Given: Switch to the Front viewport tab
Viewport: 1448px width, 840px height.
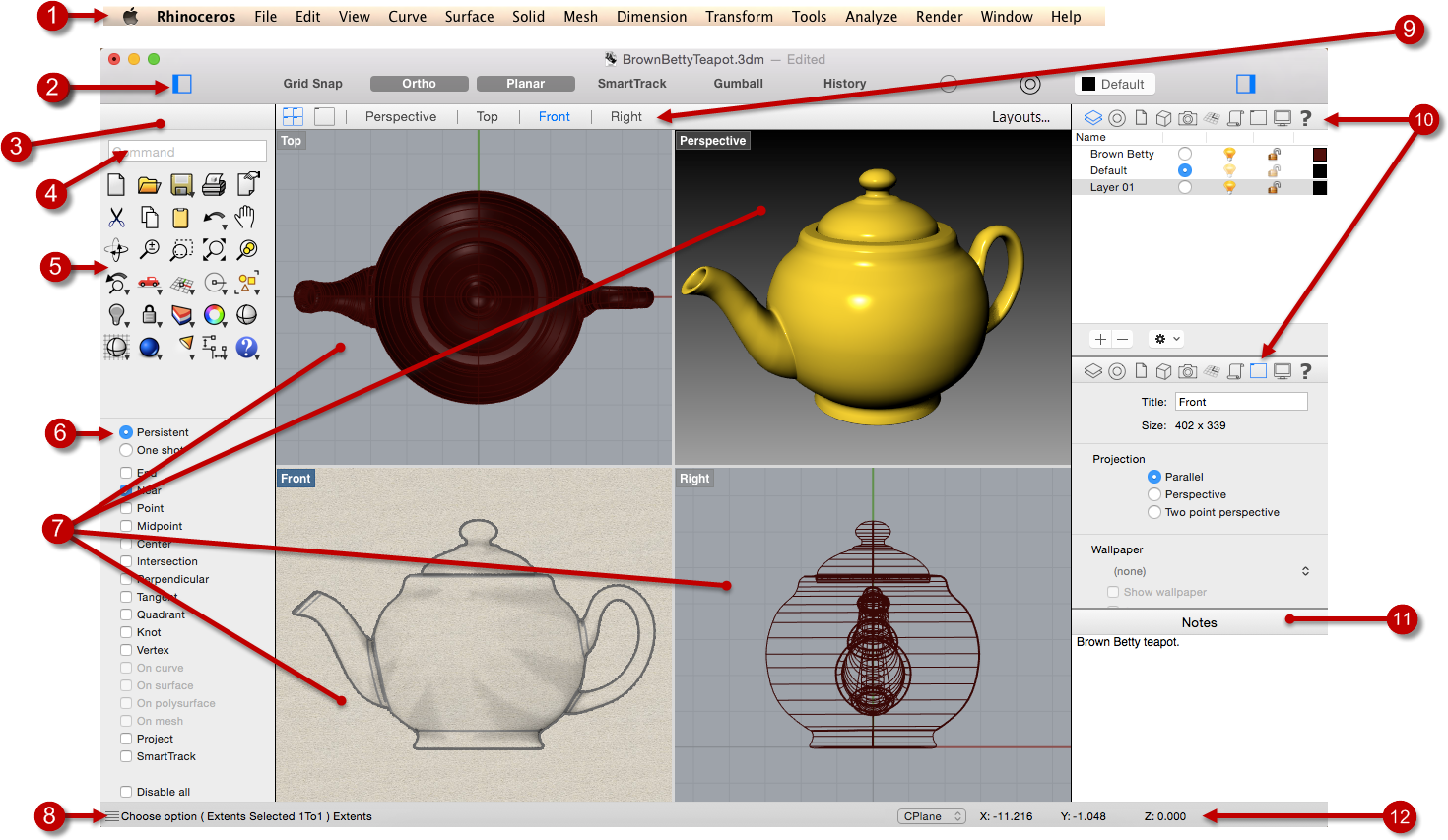Looking at the screenshot, I should tap(554, 116).
